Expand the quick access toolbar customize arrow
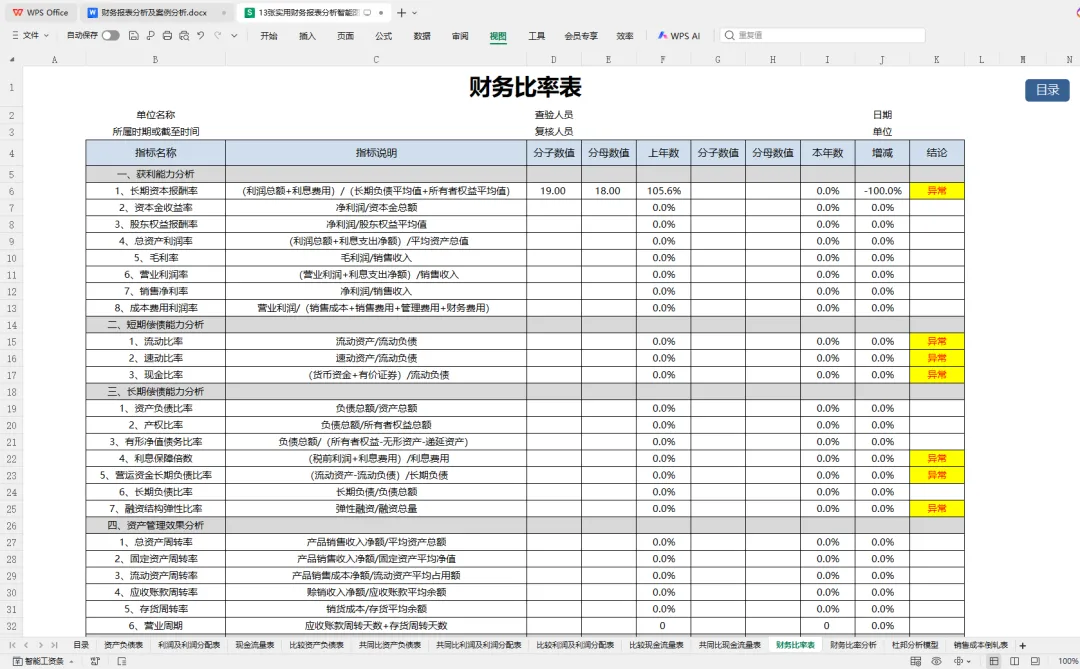 (234, 35)
